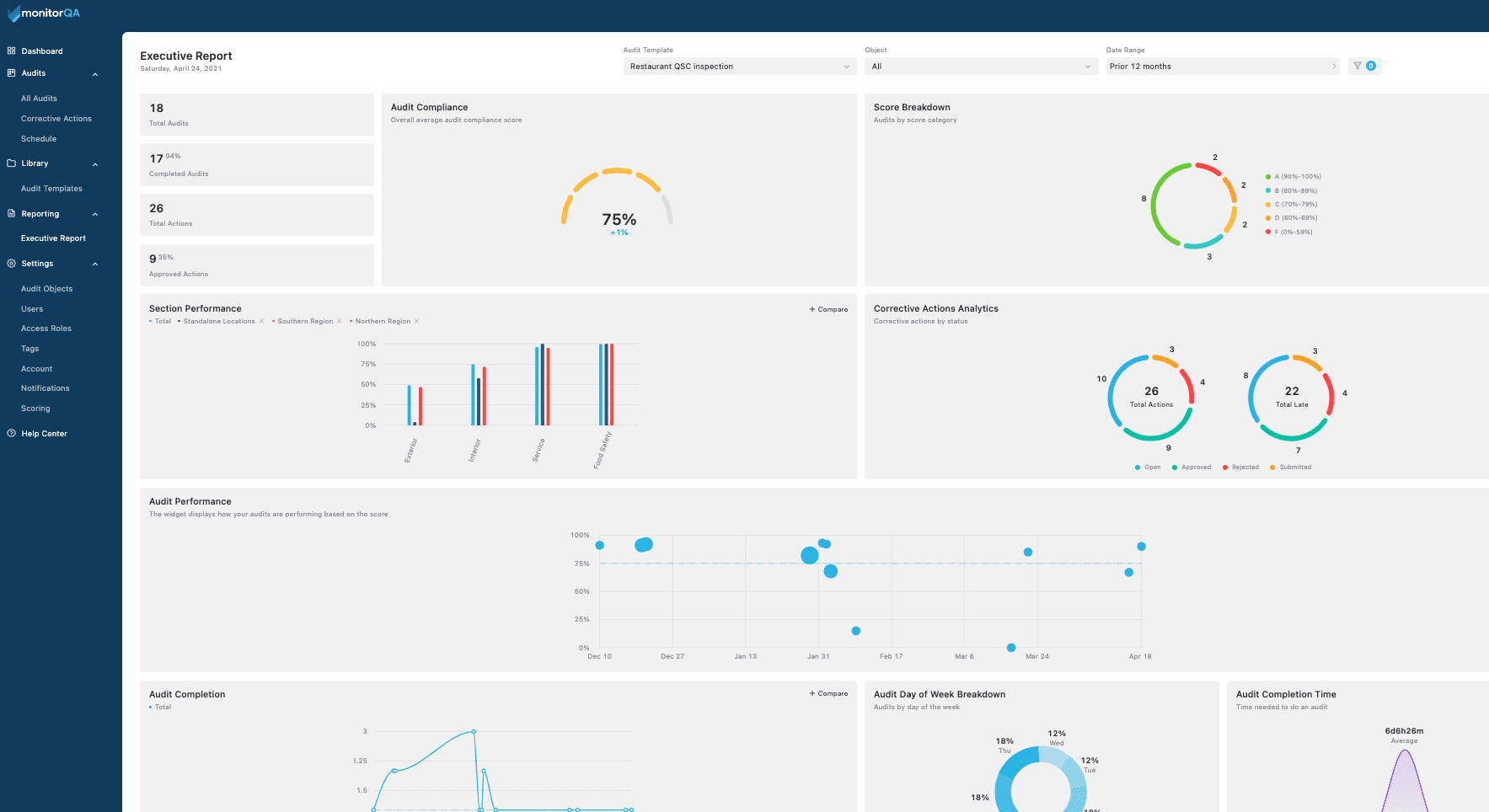1489x812 pixels.
Task: Go to Corrective Actions in sidebar
Action: pyautogui.click(x=56, y=119)
